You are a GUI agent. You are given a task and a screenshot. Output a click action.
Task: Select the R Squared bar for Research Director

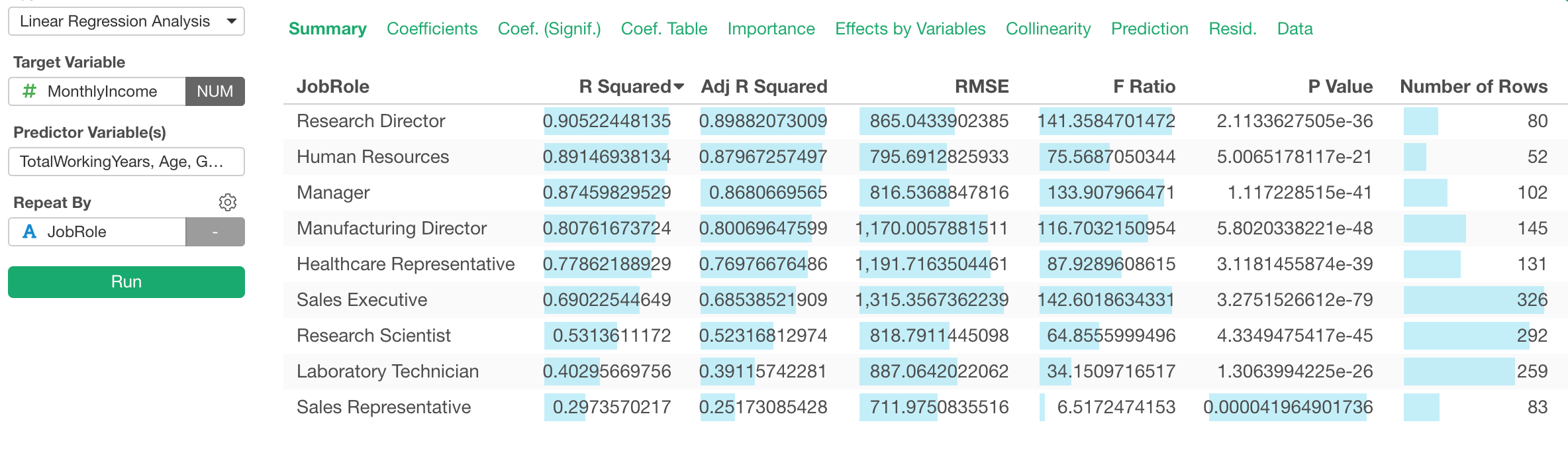coord(606,121)
